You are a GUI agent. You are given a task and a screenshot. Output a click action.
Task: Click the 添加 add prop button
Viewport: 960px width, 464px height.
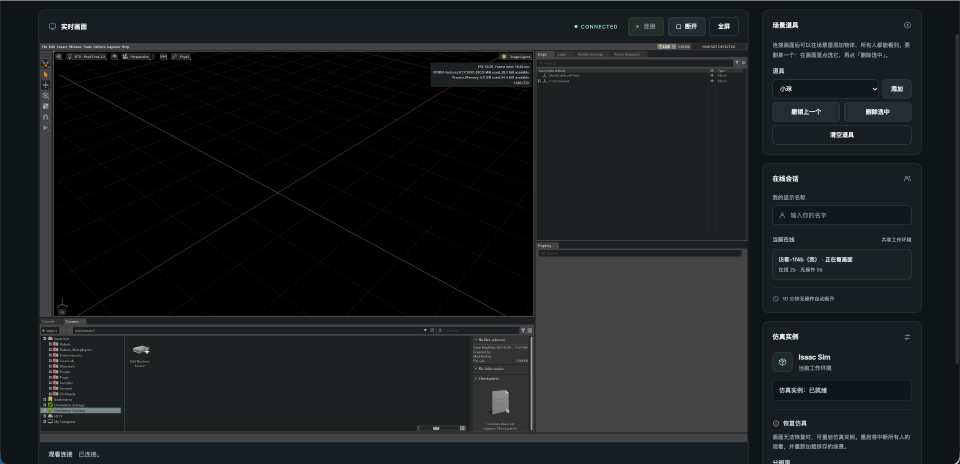(x=897, y=89)
